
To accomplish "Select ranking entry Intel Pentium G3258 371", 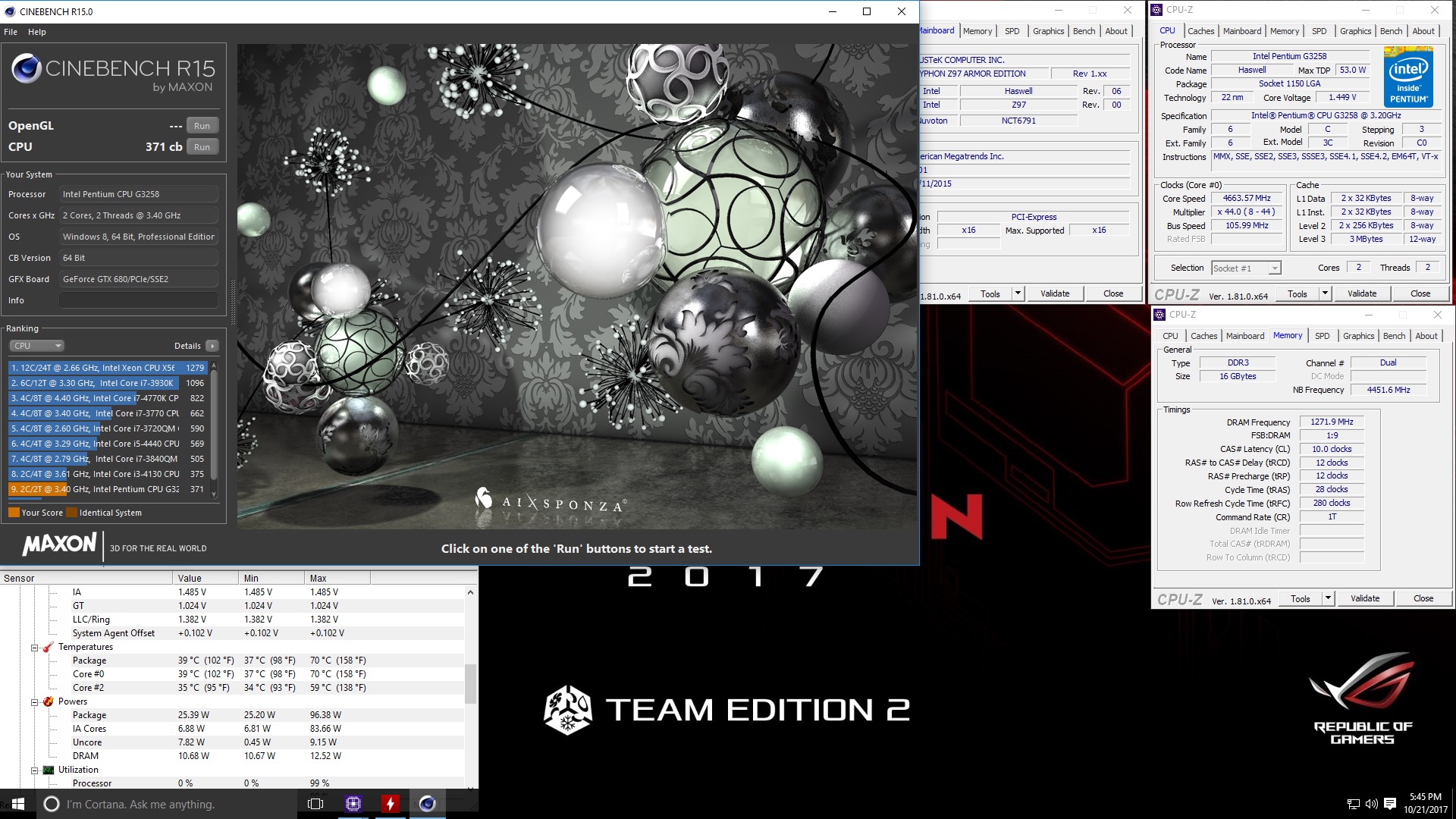I will pyautogui.click(x=108, y=489).
